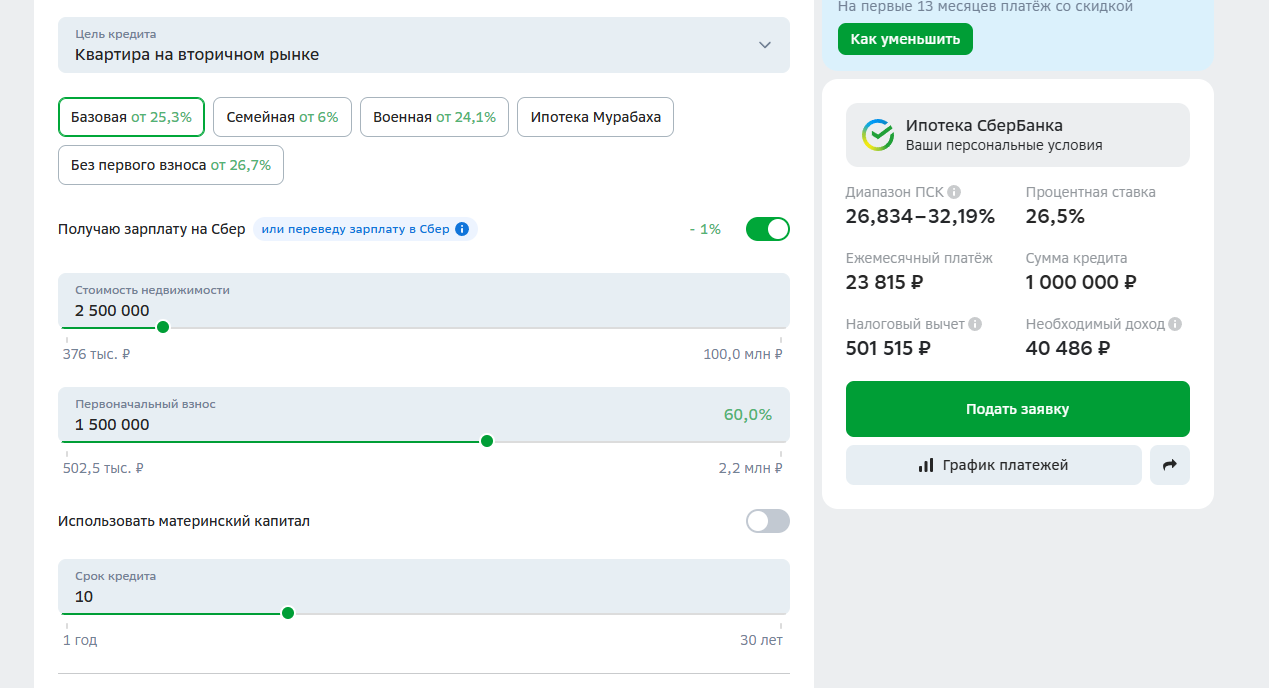1269x688 pixels.
Task: Open the Цель кредита dropdown
Action: [x=424, y=45]
